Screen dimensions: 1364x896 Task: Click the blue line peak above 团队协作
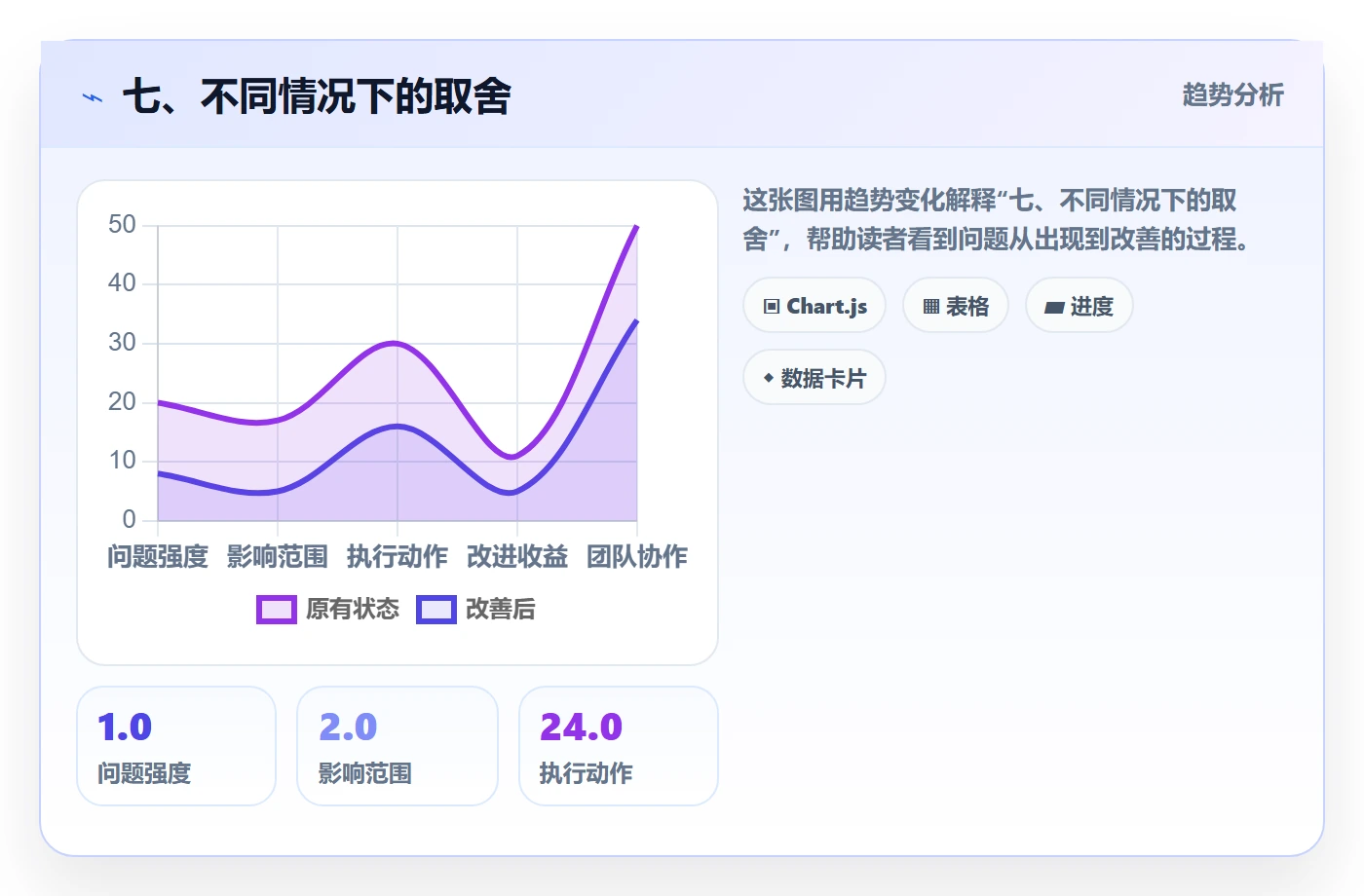click(x=636, y=320)
